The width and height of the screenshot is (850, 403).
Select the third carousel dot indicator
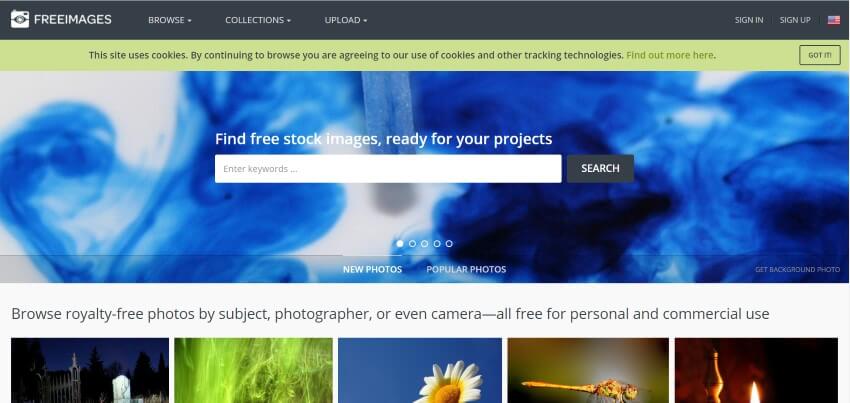424,244
